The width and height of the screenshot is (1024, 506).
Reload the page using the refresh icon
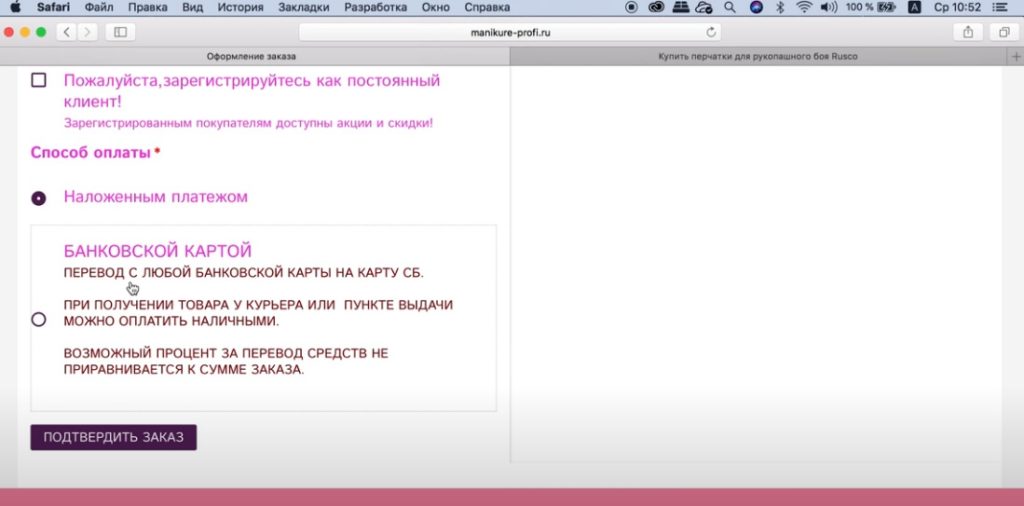click(x=711, y=32)
